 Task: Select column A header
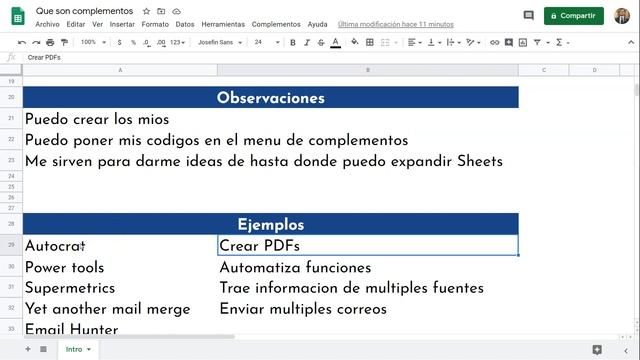(120, 70)
